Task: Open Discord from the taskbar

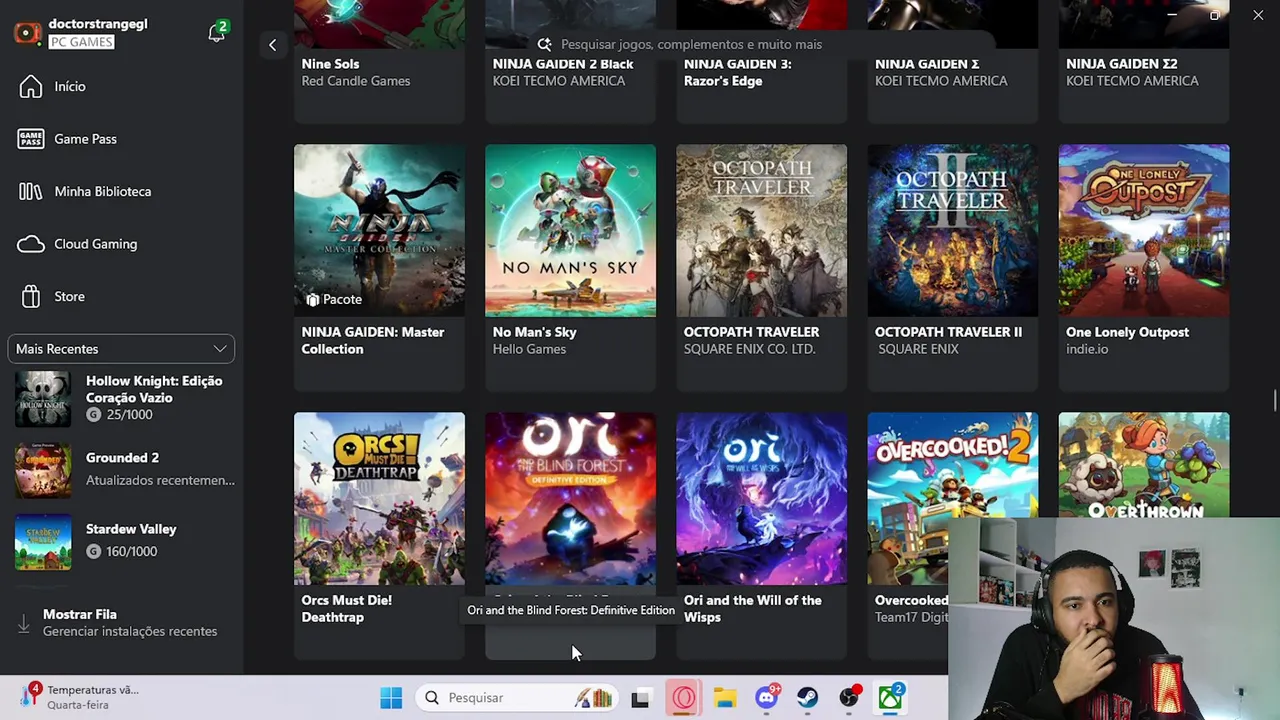Action: click(x=767, y=698)
